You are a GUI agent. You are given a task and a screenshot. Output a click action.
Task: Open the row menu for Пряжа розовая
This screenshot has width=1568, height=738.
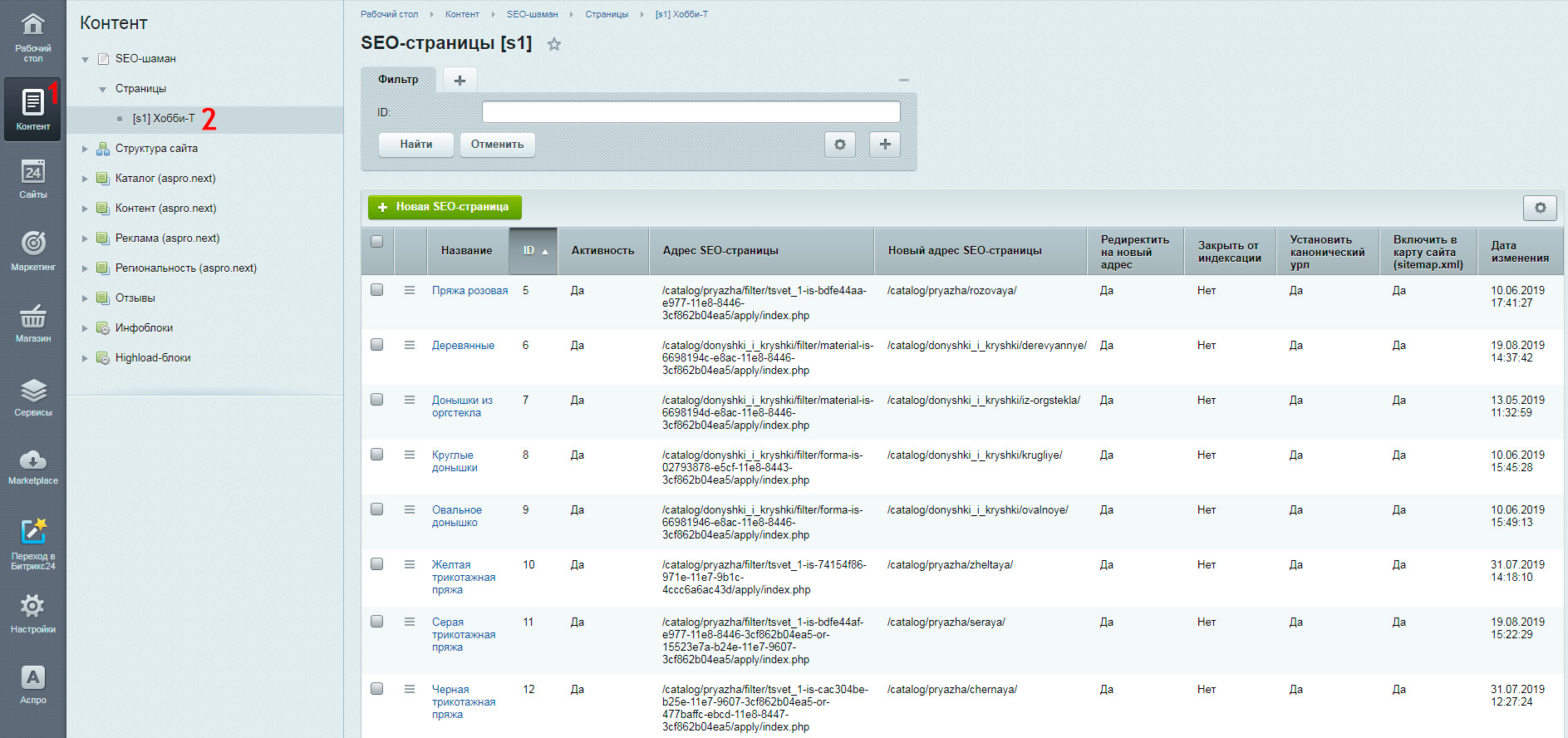pyautogui.click(x=410, y=290)
